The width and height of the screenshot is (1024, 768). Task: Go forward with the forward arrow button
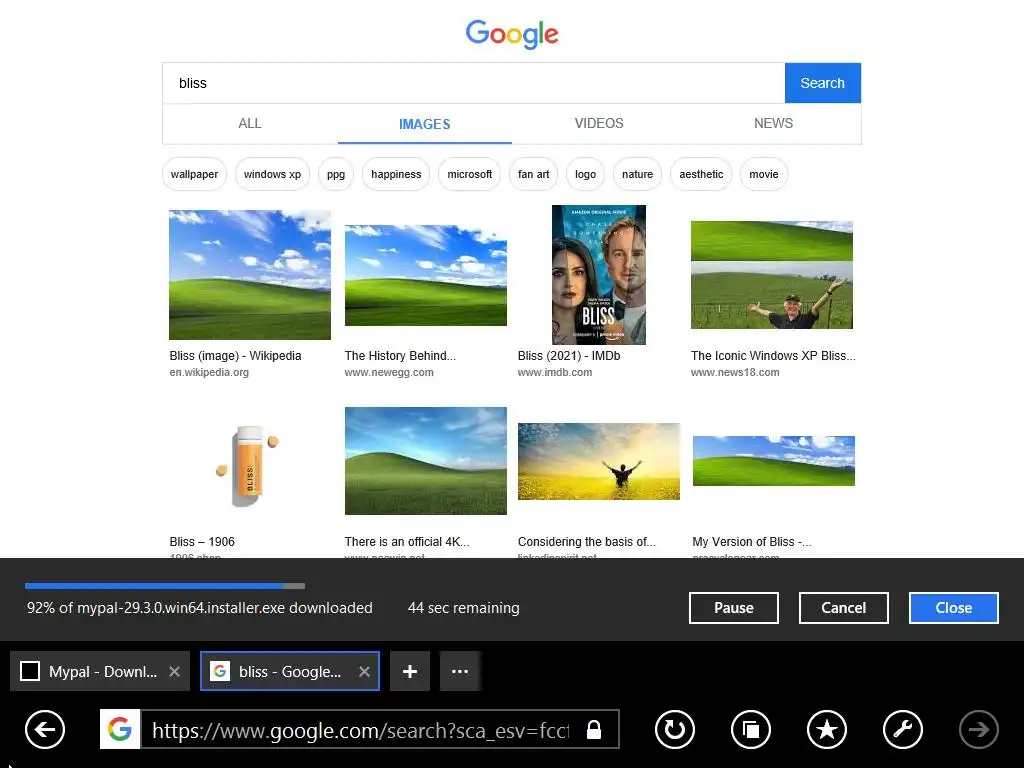(x=978, y=729)
